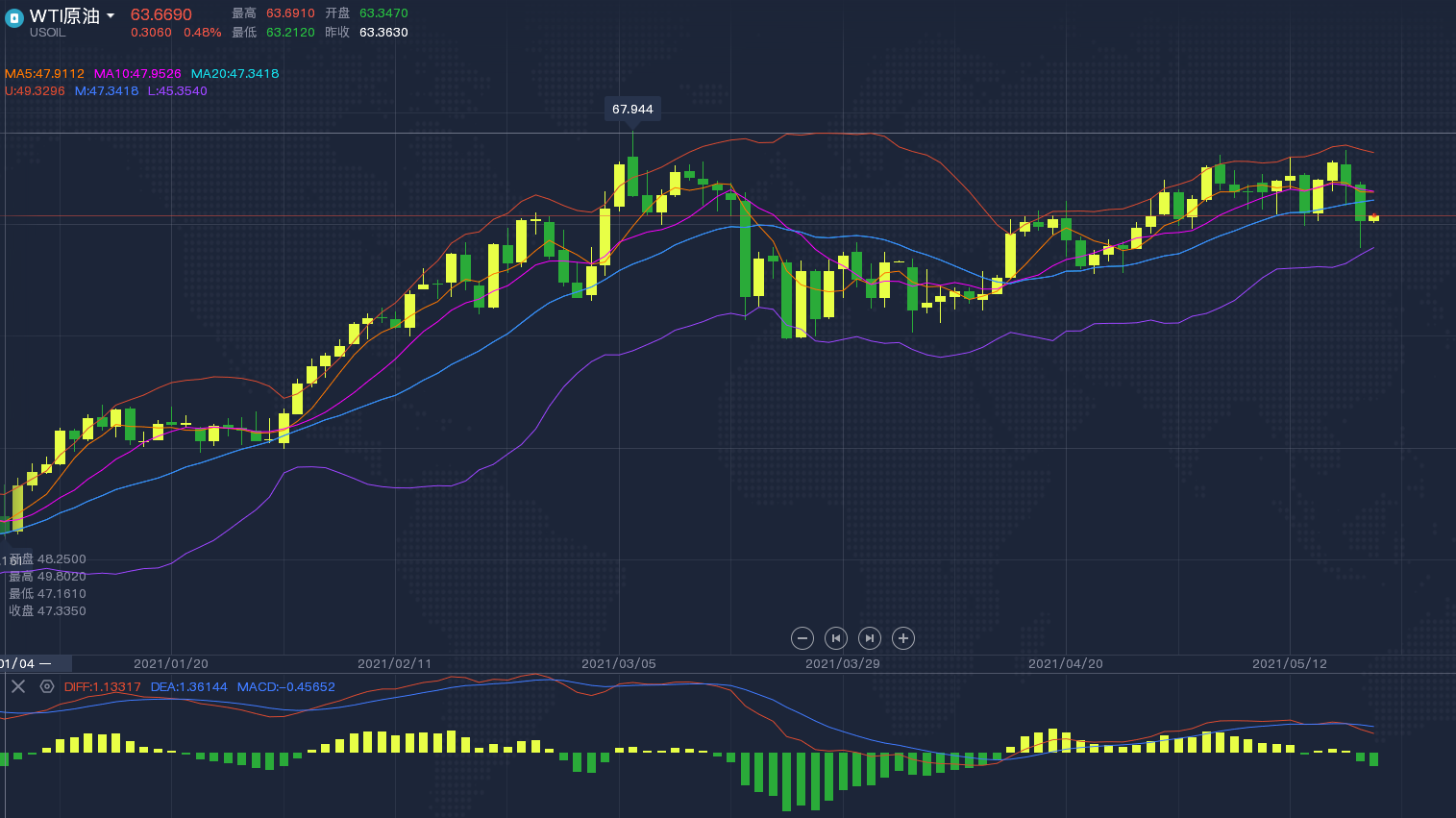Screen dimensions: 1456x818
Task: Click the 67.944 high price tag
Action: tap(632, 110)
